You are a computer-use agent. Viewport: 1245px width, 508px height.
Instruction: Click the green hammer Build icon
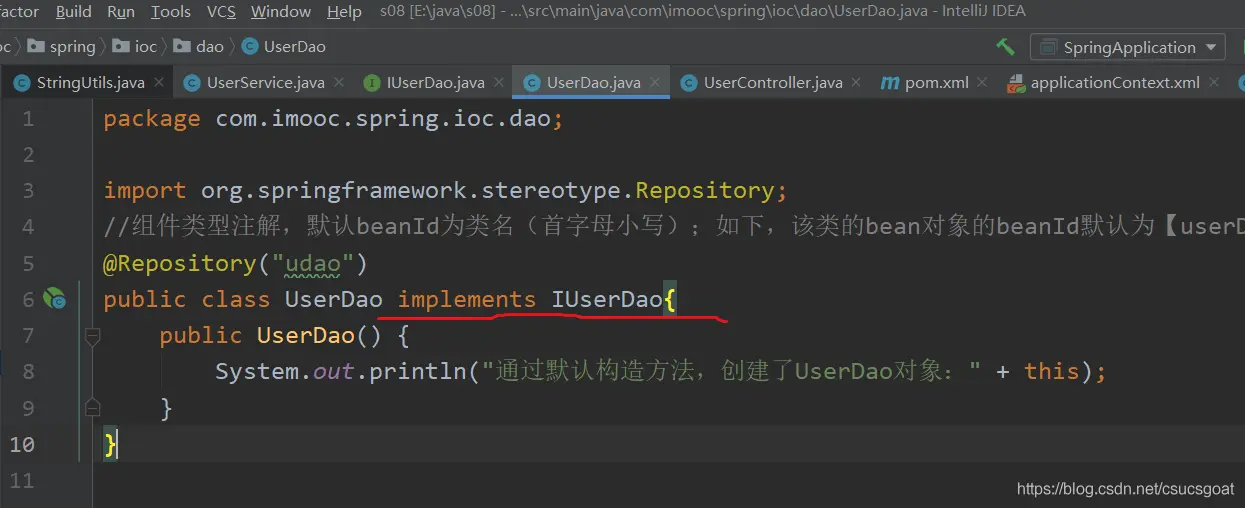tap(1006, 47)
